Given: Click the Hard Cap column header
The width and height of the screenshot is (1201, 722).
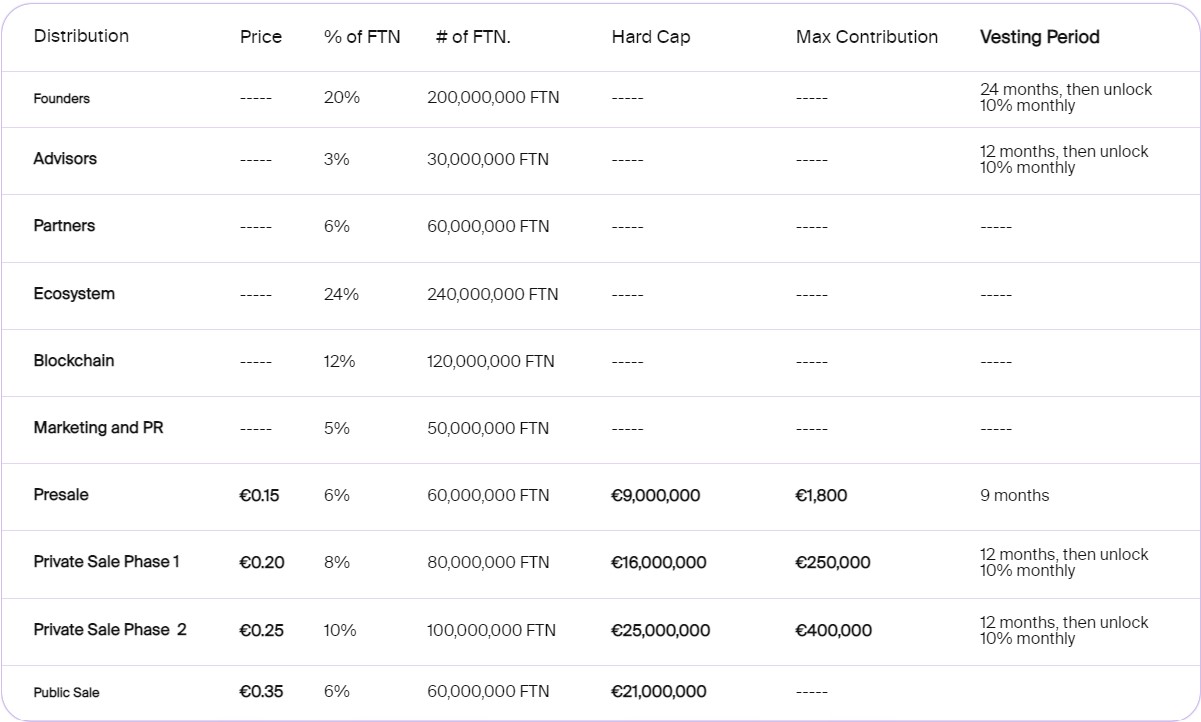Looking at the screenshot, I should [651, 37].
